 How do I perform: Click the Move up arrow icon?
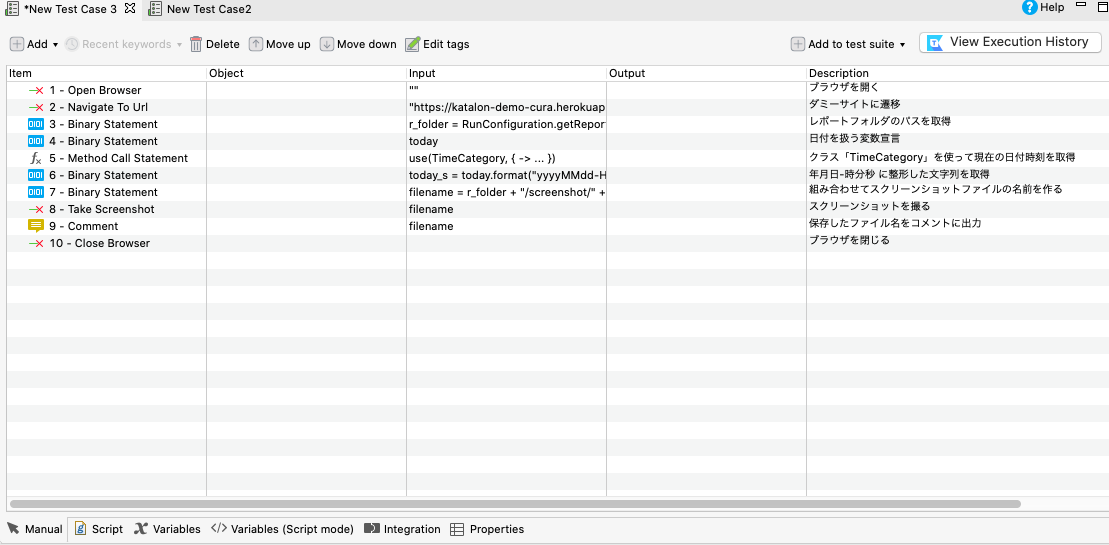click(256, 44)
